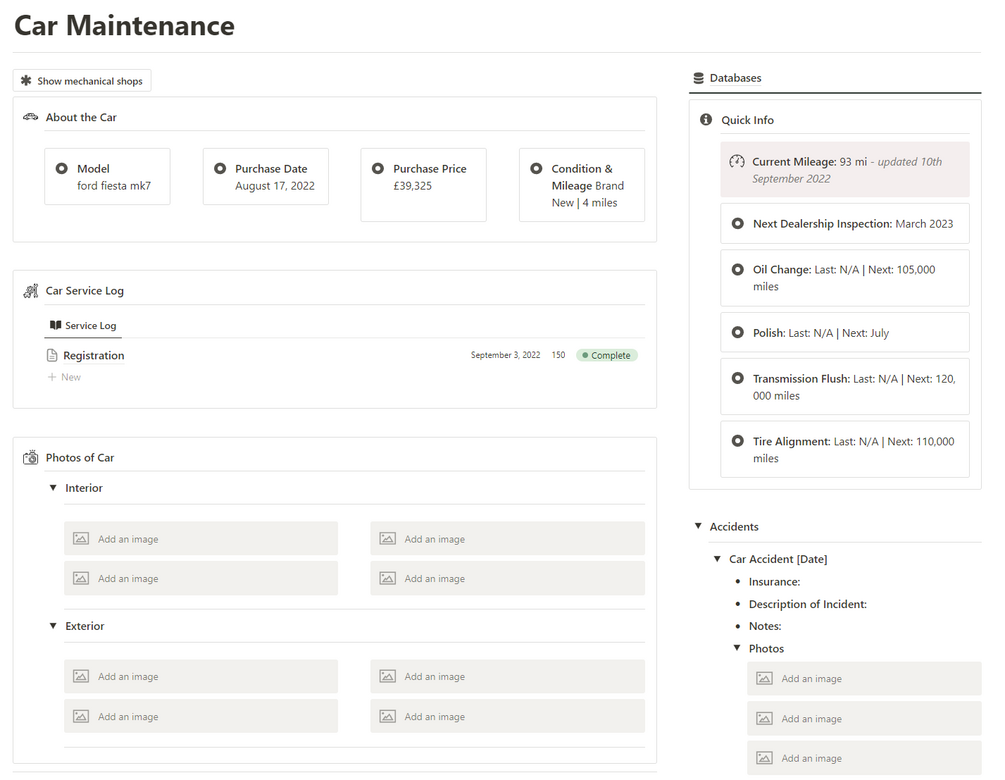Add a New service log entry
The height and width of the screenshot is (780, 1005).
70,377
